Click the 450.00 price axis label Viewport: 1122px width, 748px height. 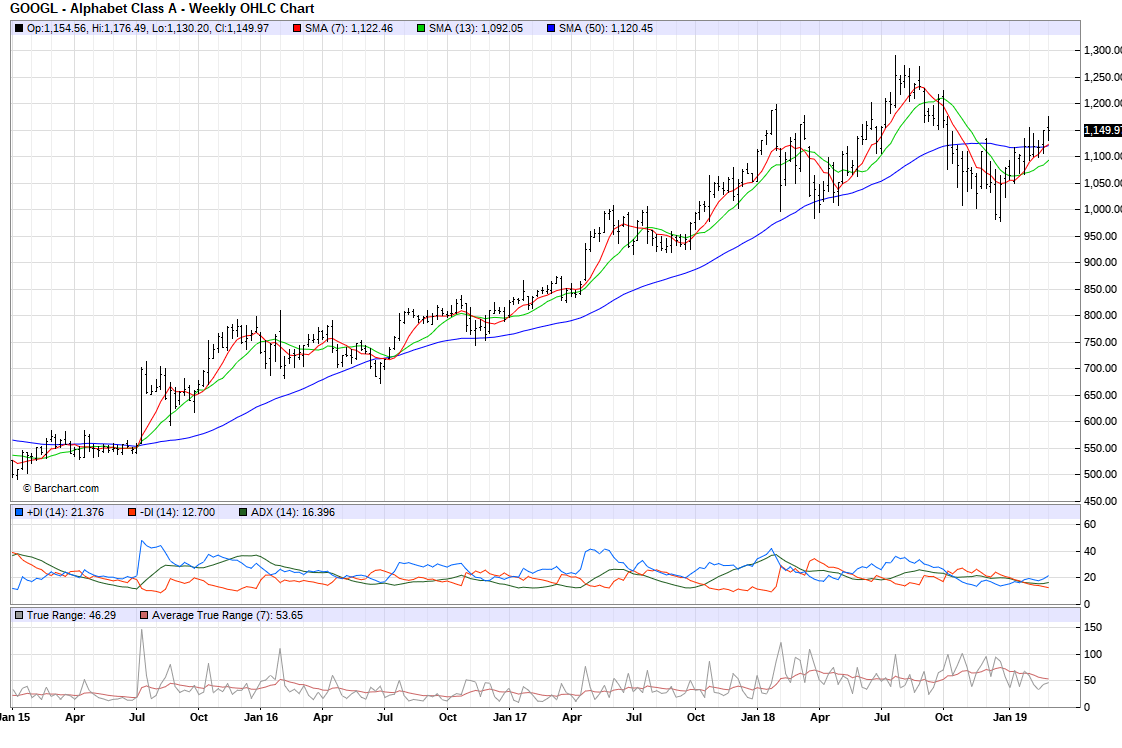(1101, 501)
